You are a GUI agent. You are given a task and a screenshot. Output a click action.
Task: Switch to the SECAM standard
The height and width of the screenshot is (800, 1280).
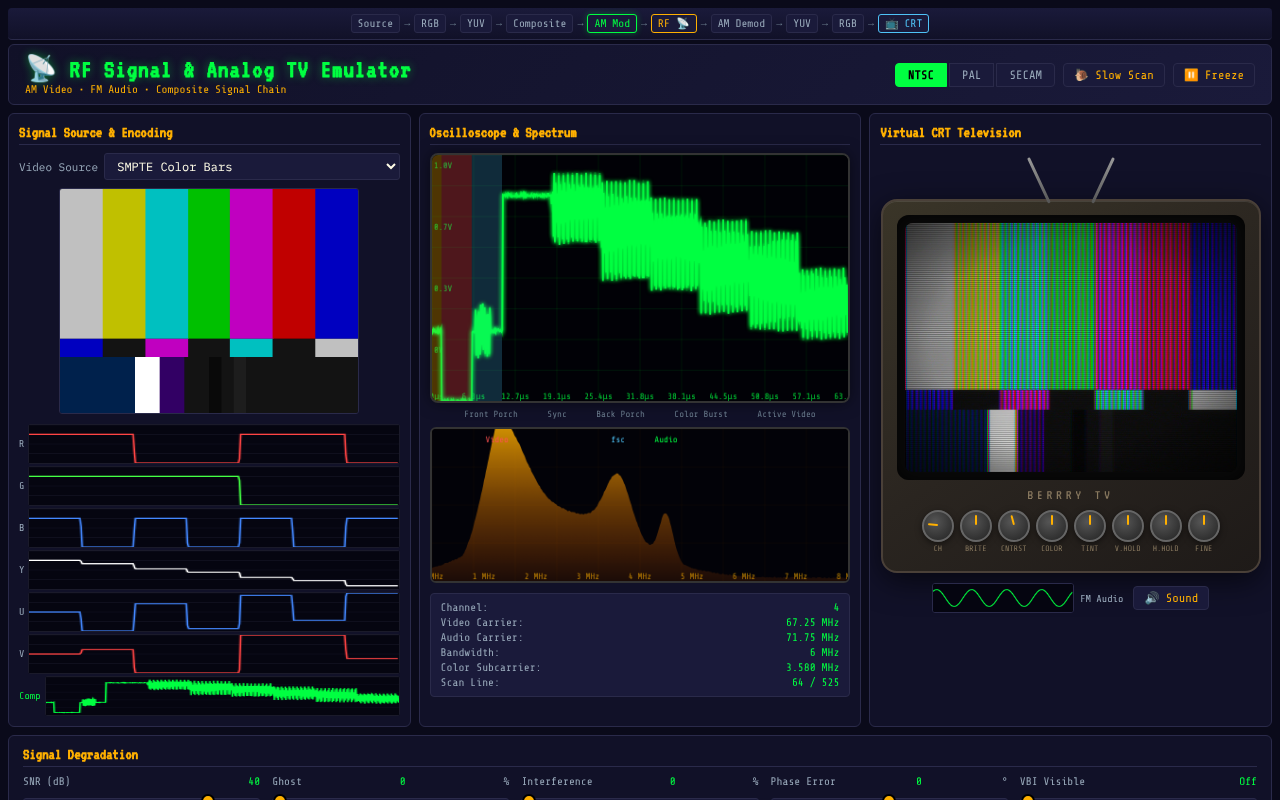(x=1025, y=75)
